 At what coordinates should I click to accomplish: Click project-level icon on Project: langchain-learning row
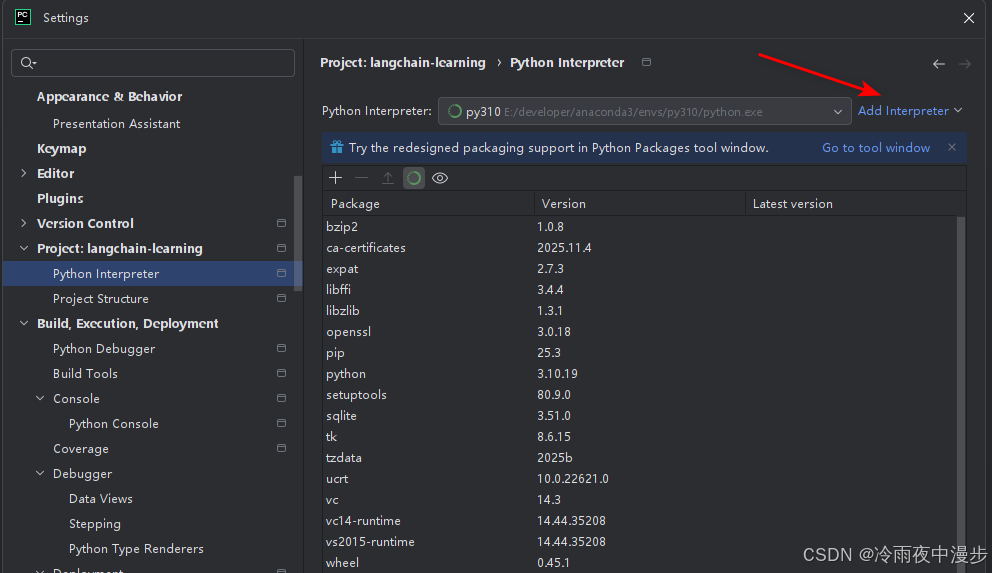[x=282, y=248]
